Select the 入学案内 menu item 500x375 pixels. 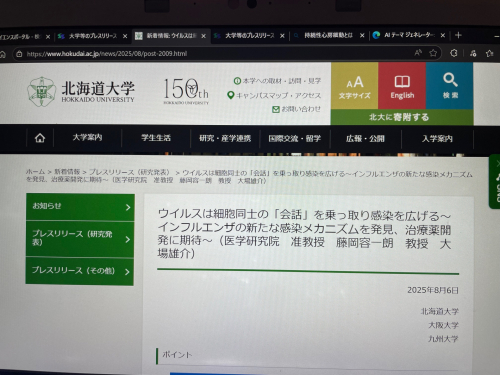[x=437, y=139]
